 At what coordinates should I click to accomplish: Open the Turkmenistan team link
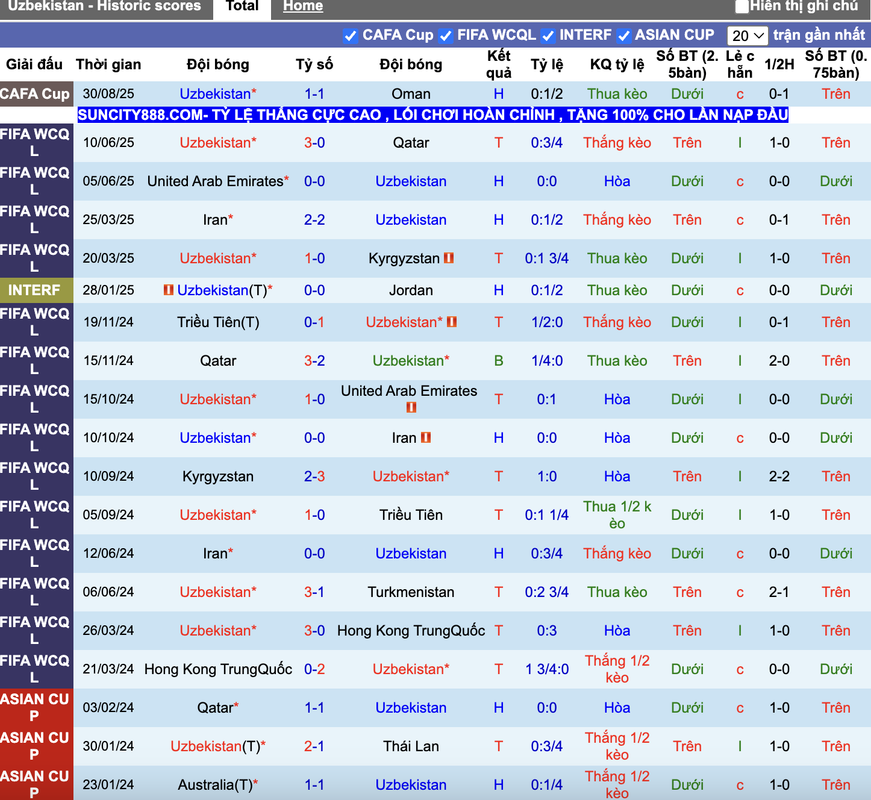[x=411, y=592]
